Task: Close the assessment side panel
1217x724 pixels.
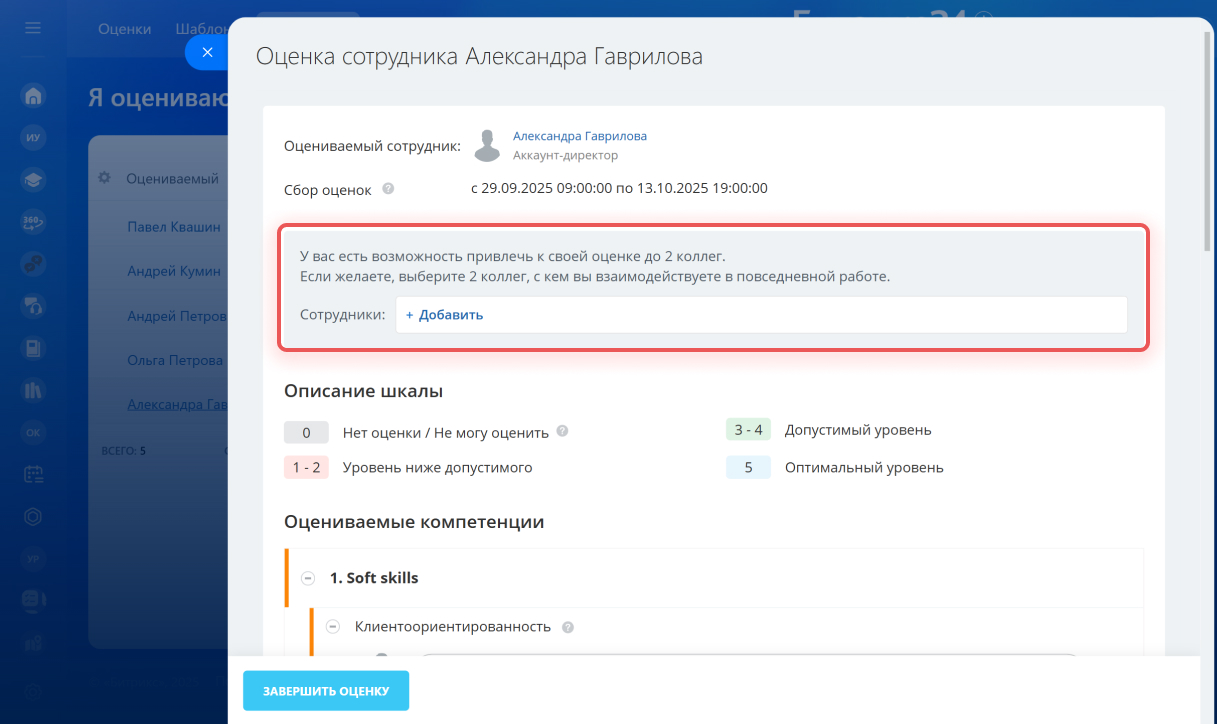Action: (206, 53)
